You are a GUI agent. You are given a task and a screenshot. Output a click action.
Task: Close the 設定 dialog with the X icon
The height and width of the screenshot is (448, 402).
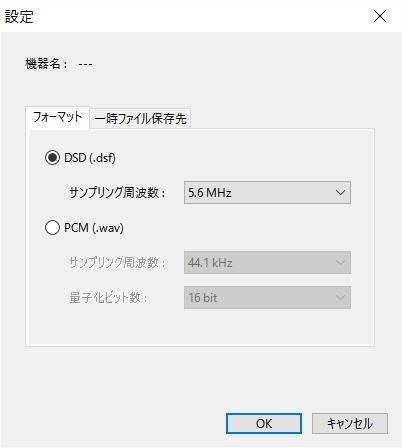tap(380, 16)
